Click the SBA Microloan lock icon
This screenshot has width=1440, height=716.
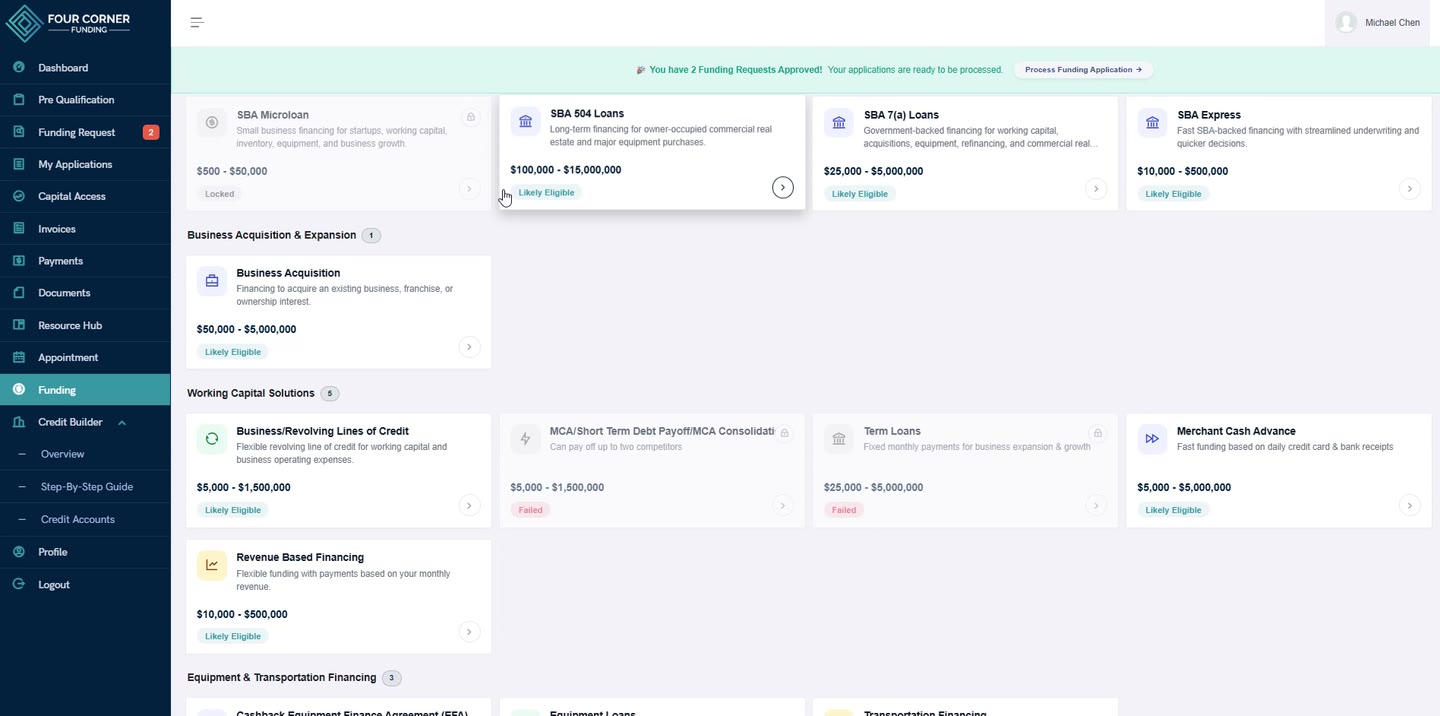(x=470, y=117)
